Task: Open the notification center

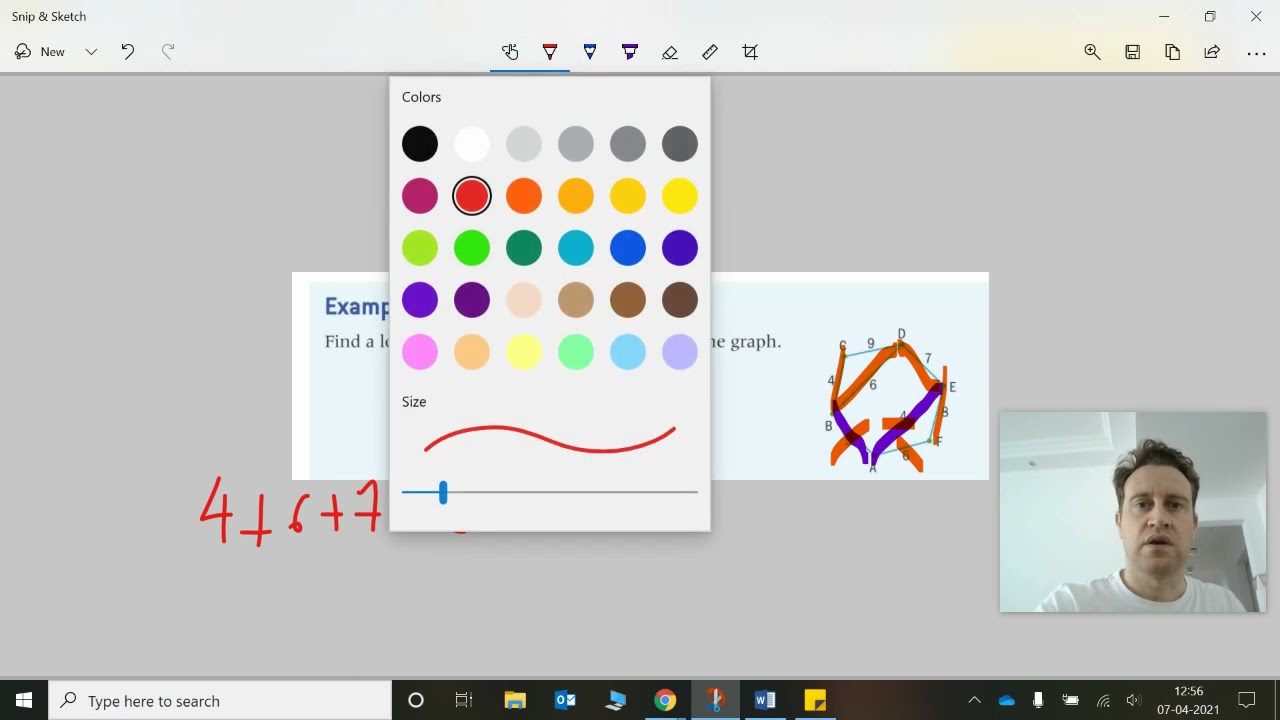Action: [1247, 701]
